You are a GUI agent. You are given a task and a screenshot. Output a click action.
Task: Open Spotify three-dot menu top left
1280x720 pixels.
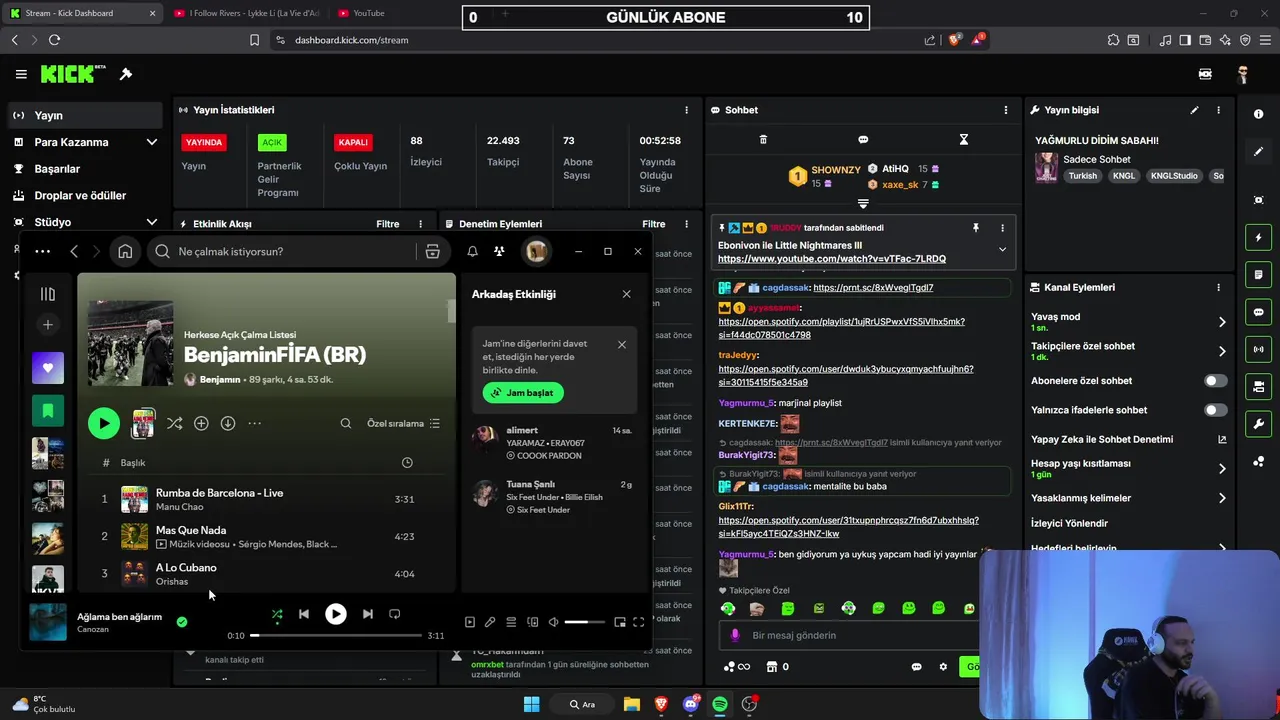42,252
